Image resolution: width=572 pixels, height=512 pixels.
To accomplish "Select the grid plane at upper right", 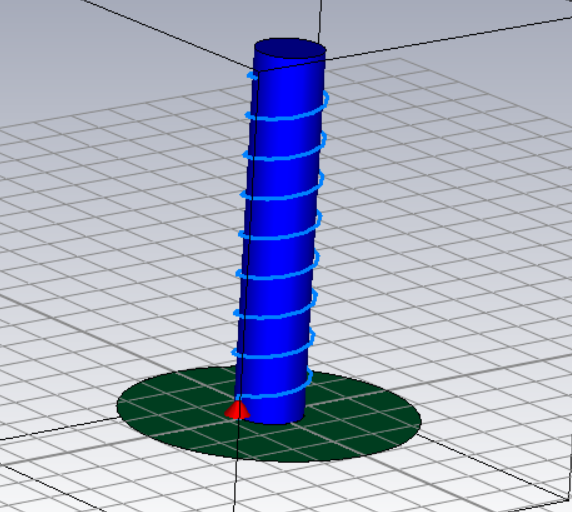I will click(x=456, y=109).
